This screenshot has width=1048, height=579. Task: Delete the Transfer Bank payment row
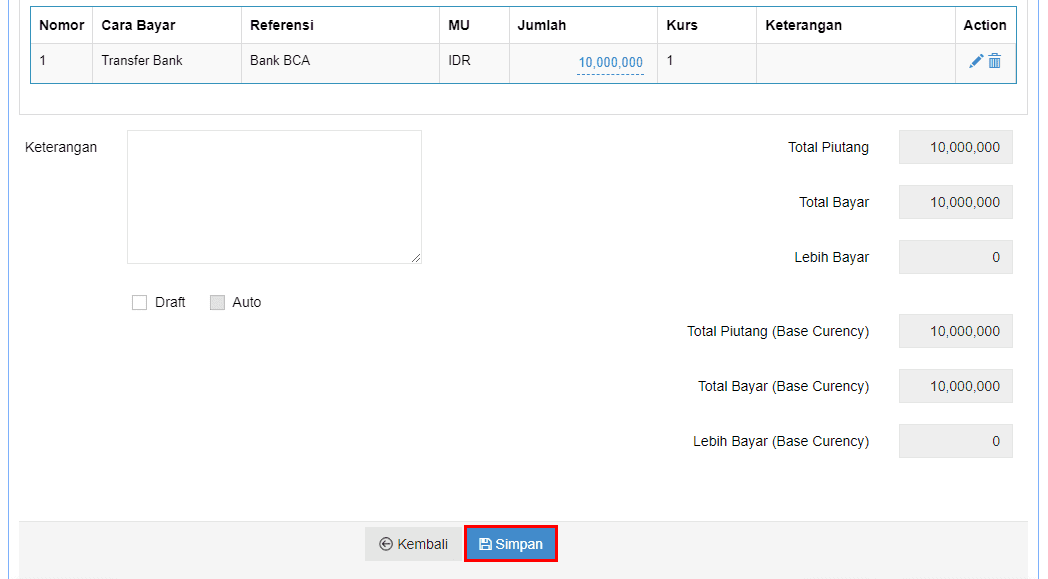pyautogui.click(x=995, y=61)
